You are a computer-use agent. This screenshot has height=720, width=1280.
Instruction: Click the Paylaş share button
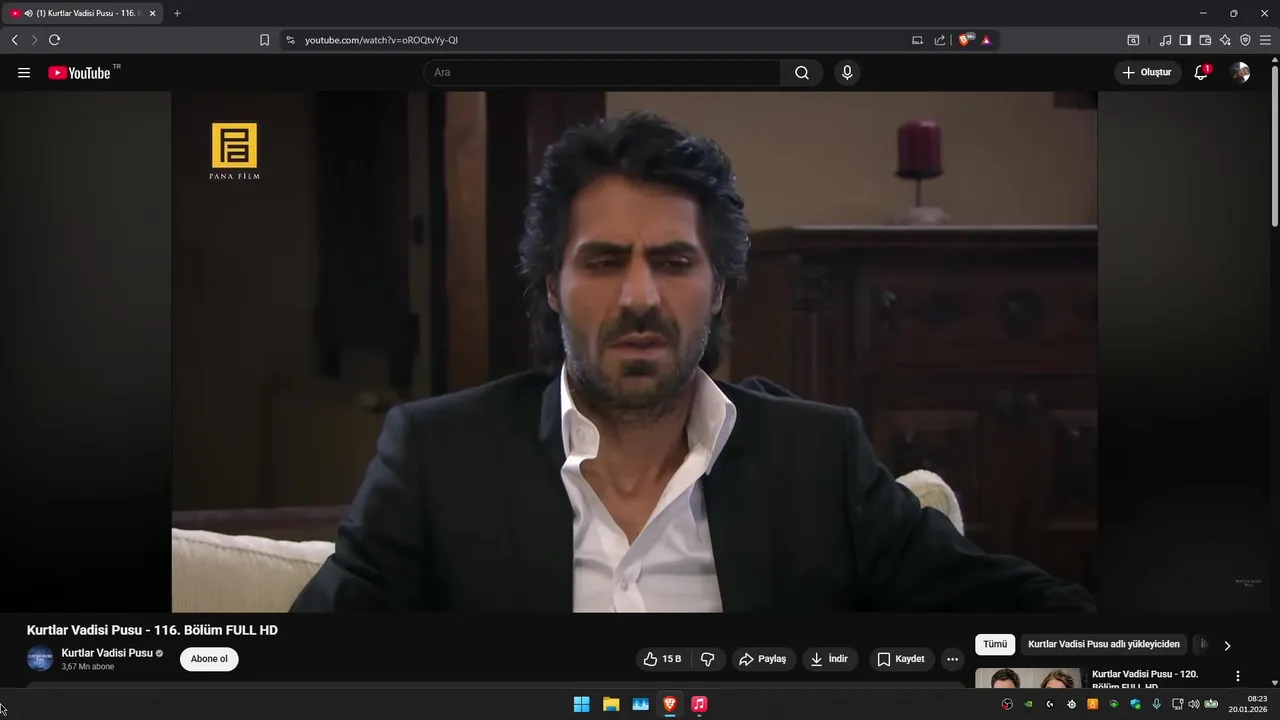[x=763, y=659]
